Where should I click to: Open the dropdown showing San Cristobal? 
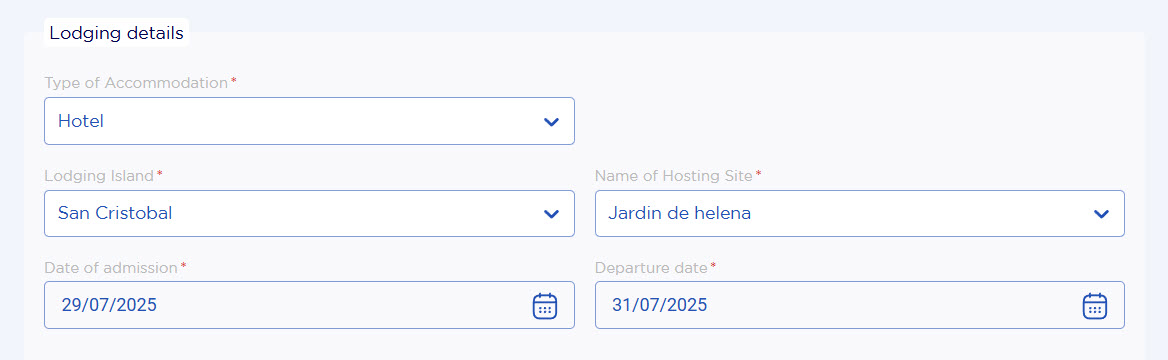(309, 213)
